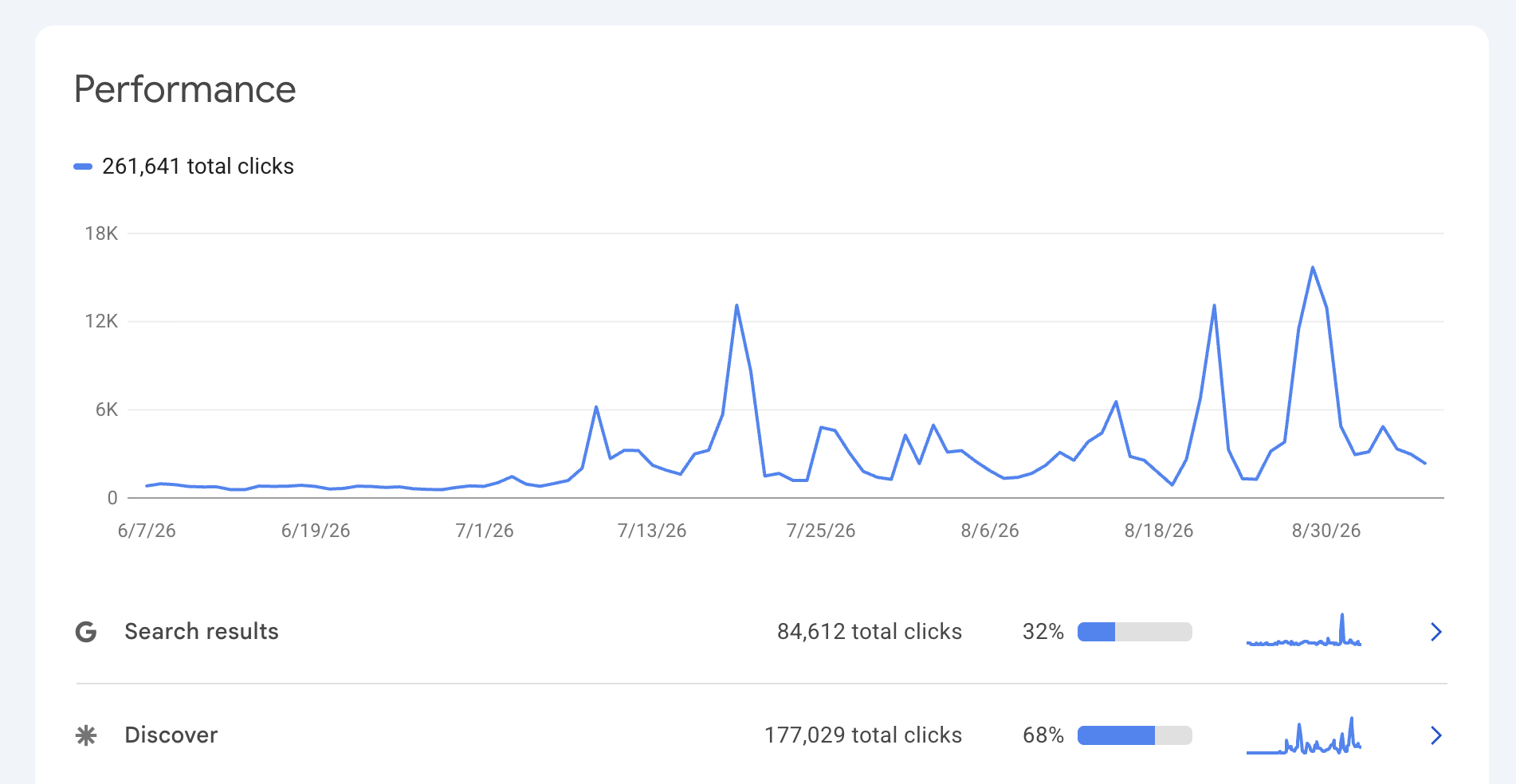This screenshot has width=1516, height=784.
Task: Click the Search results sparkline thumbnail
Action: [1304, 629]
